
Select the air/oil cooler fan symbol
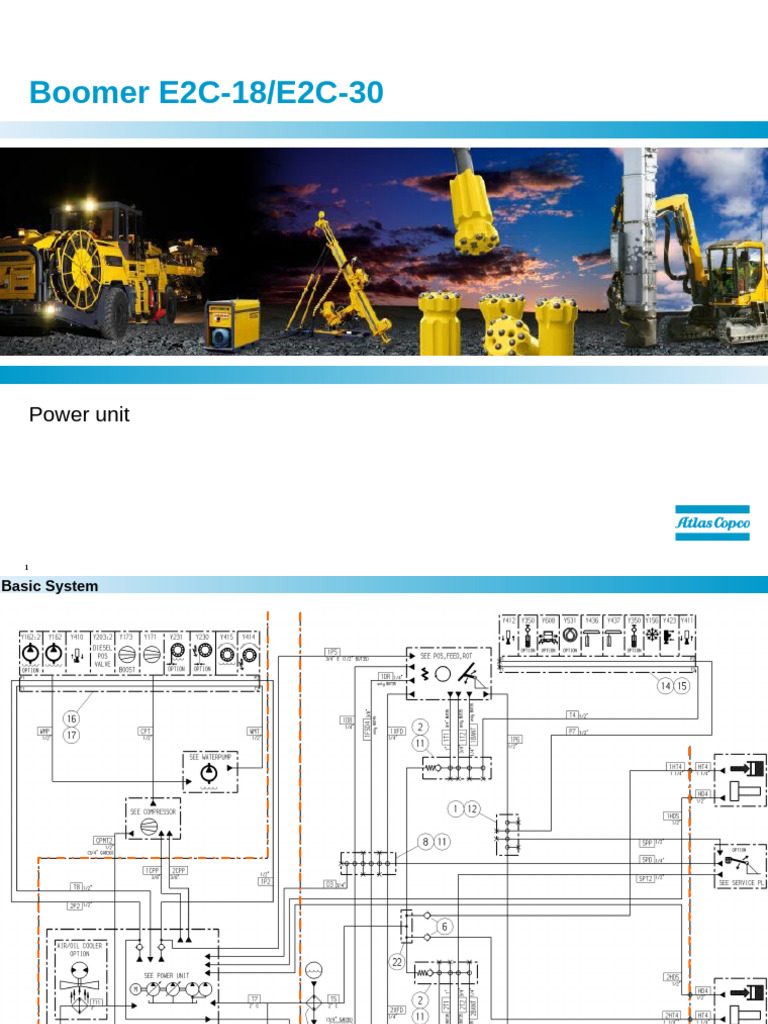tap(80, 985)
